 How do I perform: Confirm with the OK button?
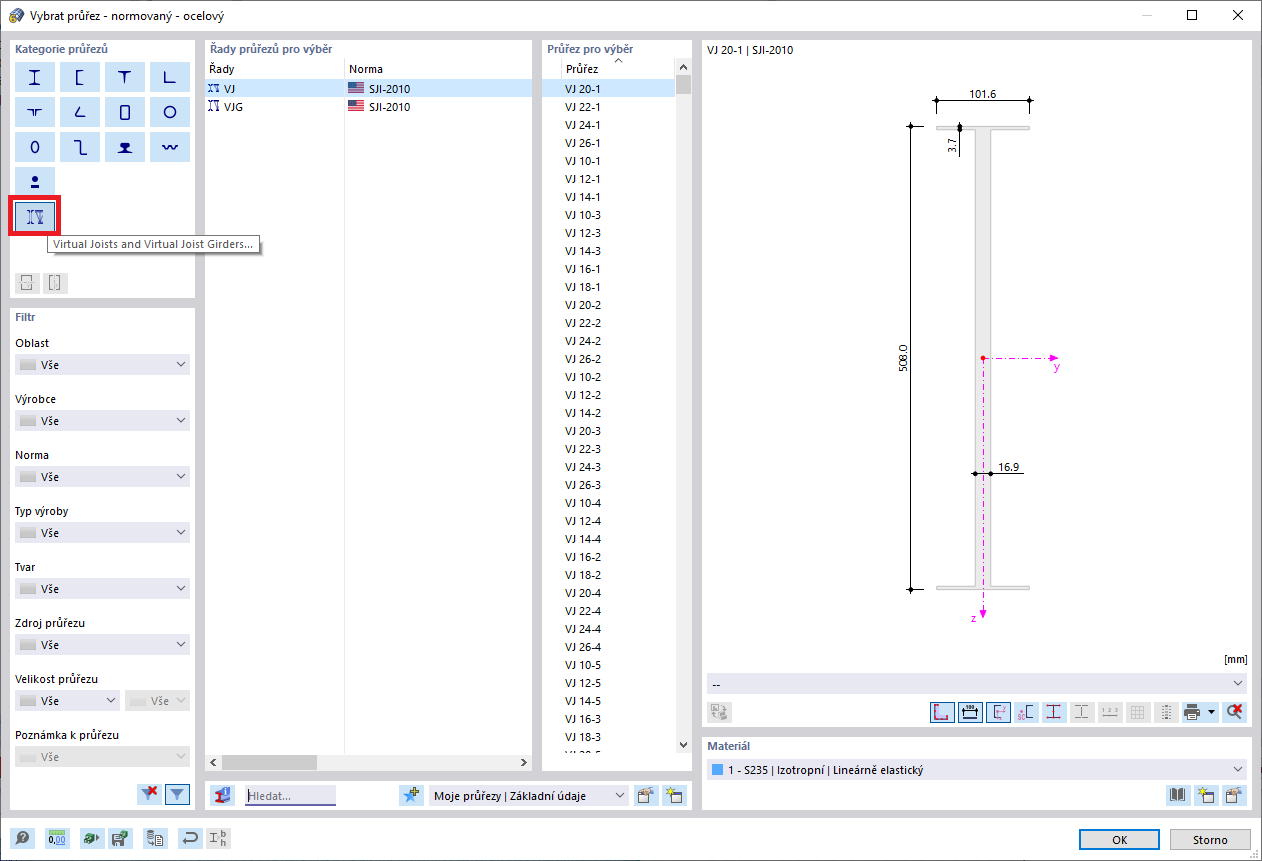[x=1120, y=840]
